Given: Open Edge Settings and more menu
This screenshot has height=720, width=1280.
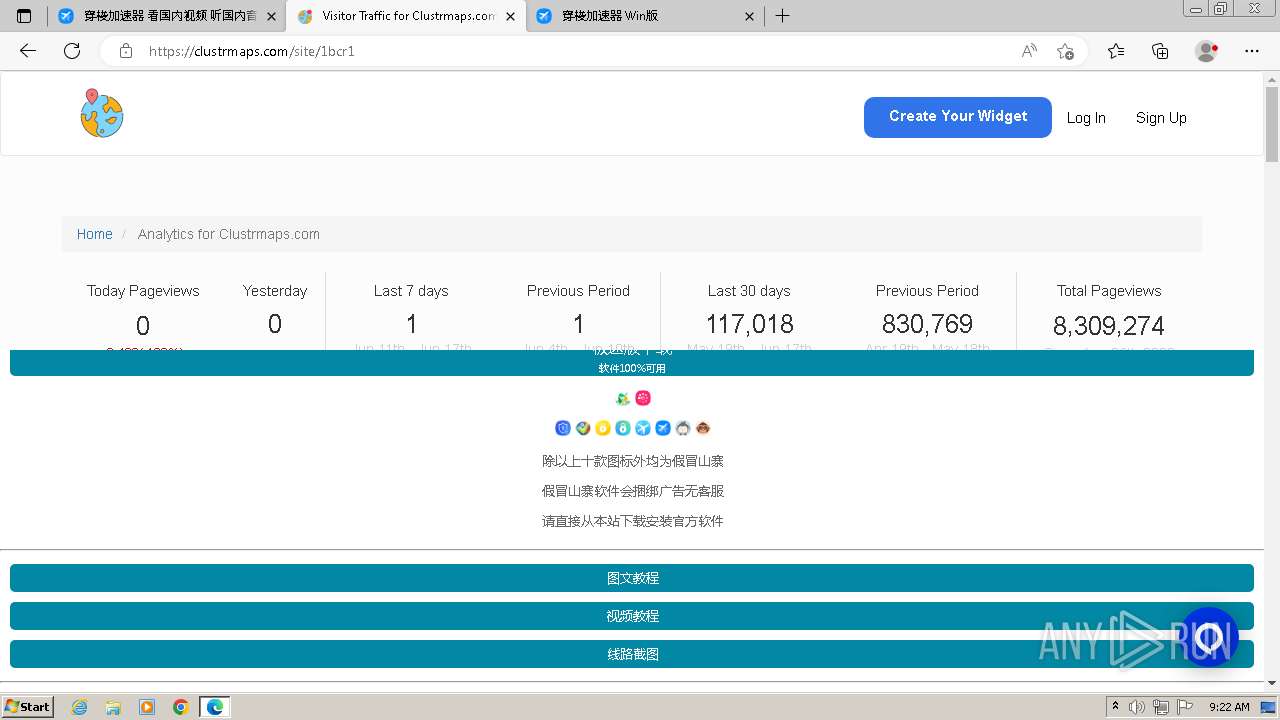Looking at the screenshot, I should coord(1252,51).
